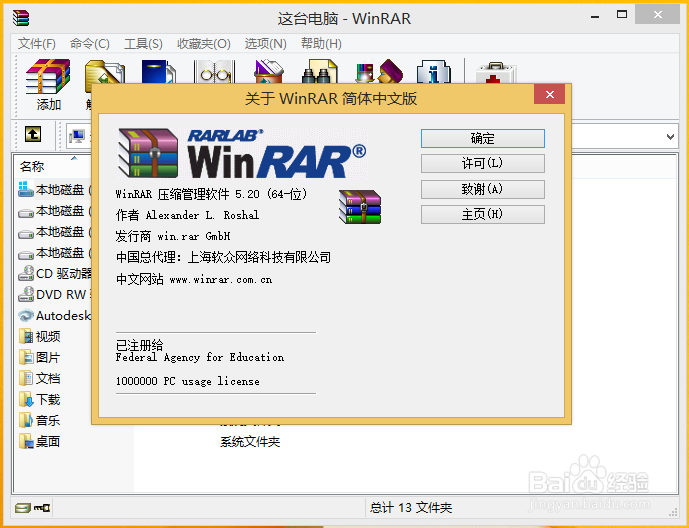Select the 下载 folder

click(x=40, y=400)
